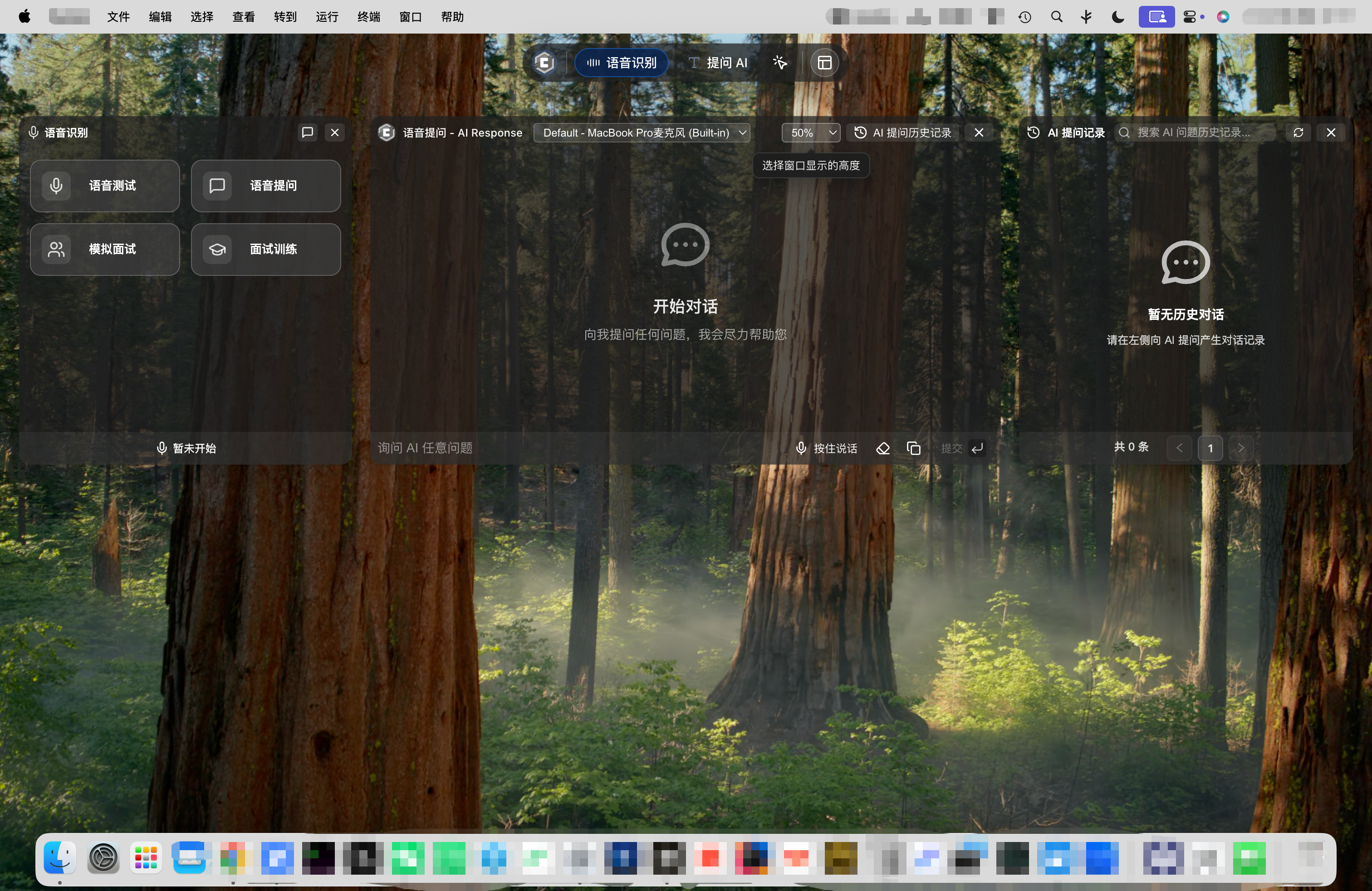Click the chat bubble icon in 语音识别 header
This screenshot has height=891, width=1372.
coord(307,132)
